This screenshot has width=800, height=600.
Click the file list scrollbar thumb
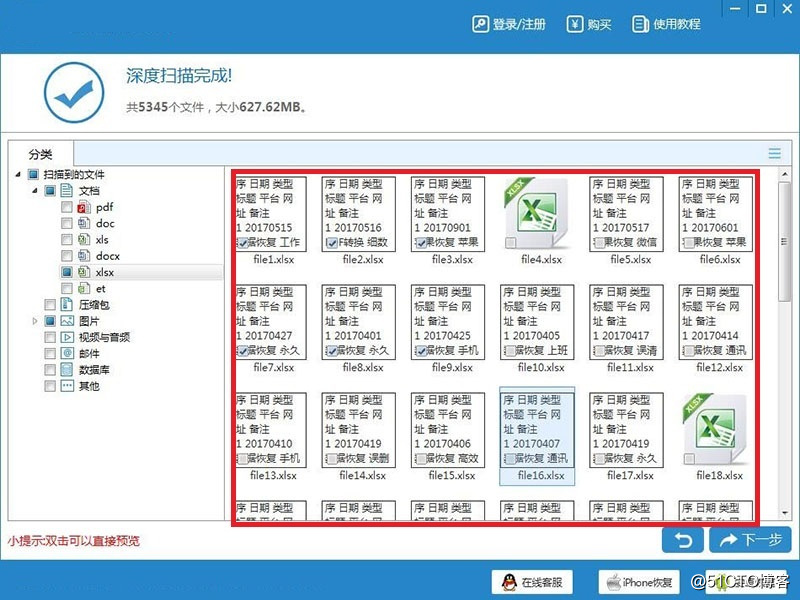point(784,241)
